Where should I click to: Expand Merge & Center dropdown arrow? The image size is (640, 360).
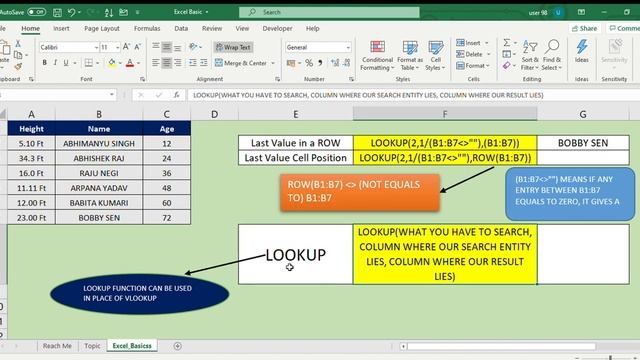(273, 63)
